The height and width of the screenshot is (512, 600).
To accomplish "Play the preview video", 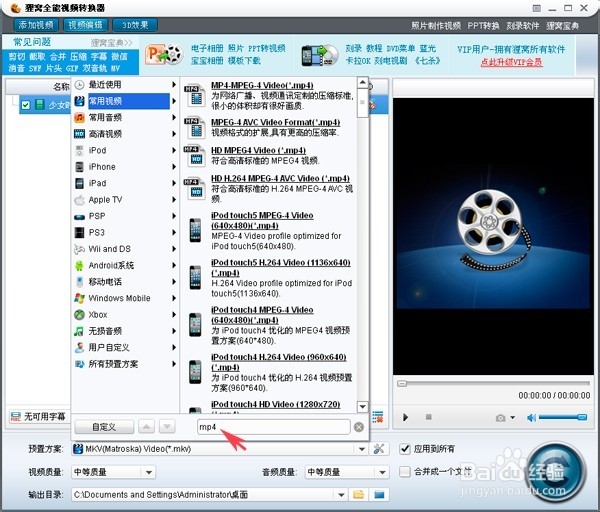I will (405, 417).
